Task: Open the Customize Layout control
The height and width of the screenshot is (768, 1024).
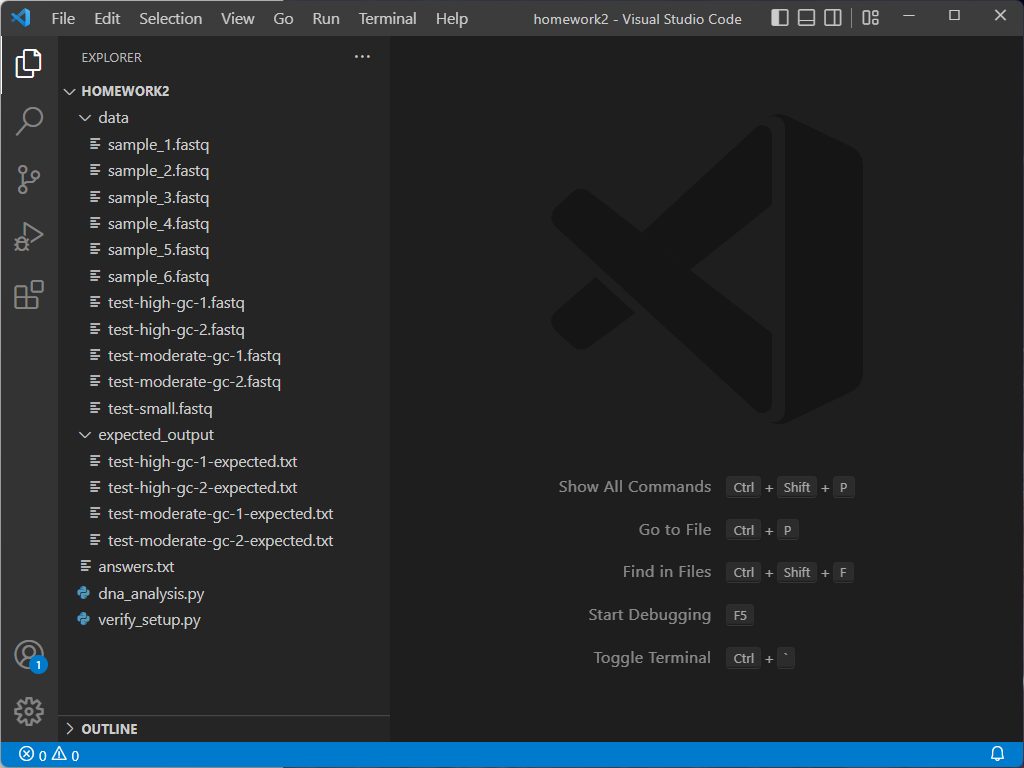Action: [868, 17]
